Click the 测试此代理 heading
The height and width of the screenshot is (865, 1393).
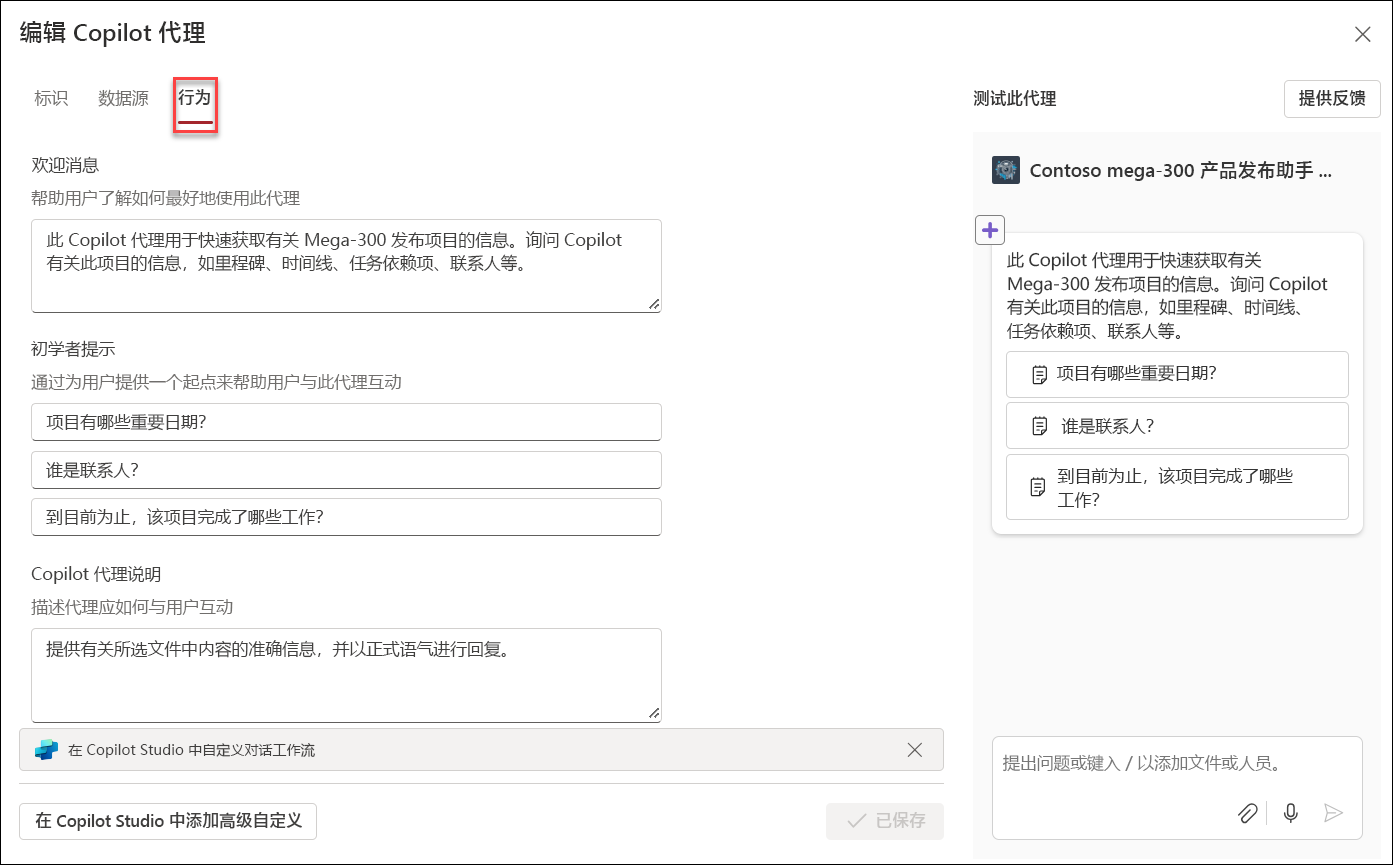click(x=1014, y=99)
